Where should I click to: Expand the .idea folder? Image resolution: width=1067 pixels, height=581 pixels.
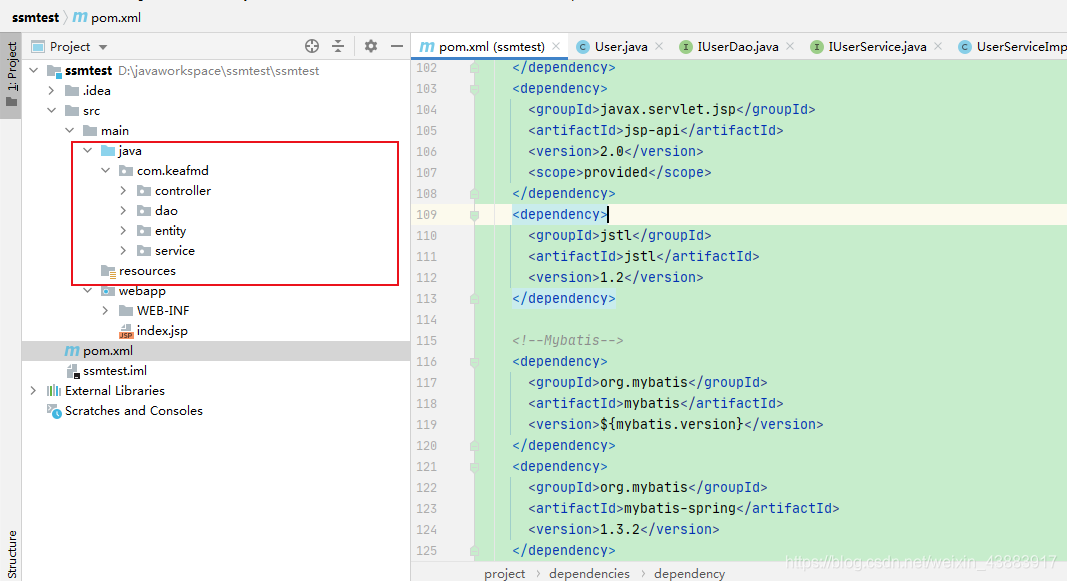51,90
